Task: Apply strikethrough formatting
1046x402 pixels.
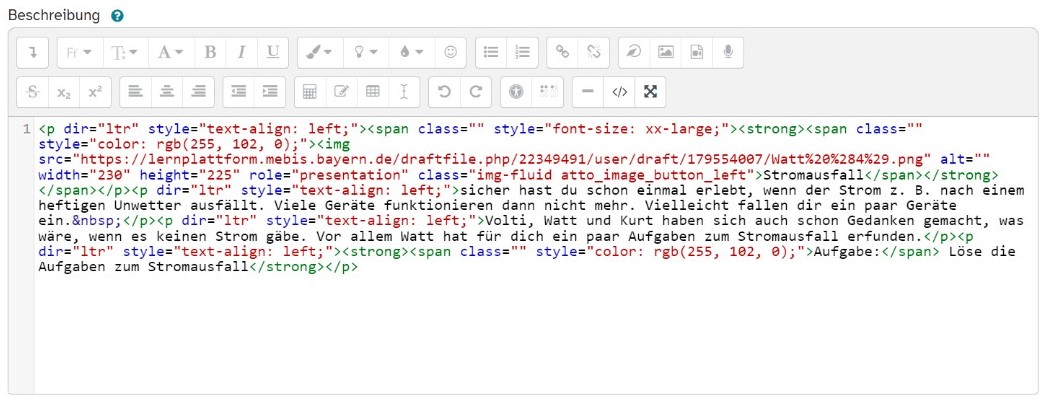Action: point(33,92)
